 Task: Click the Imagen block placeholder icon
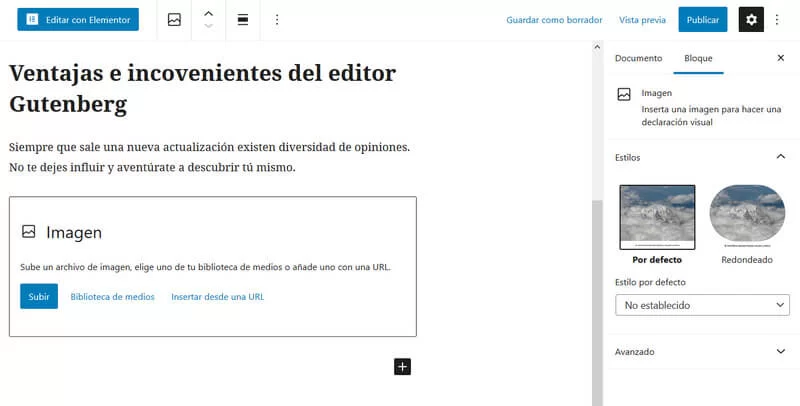[29, 232]
